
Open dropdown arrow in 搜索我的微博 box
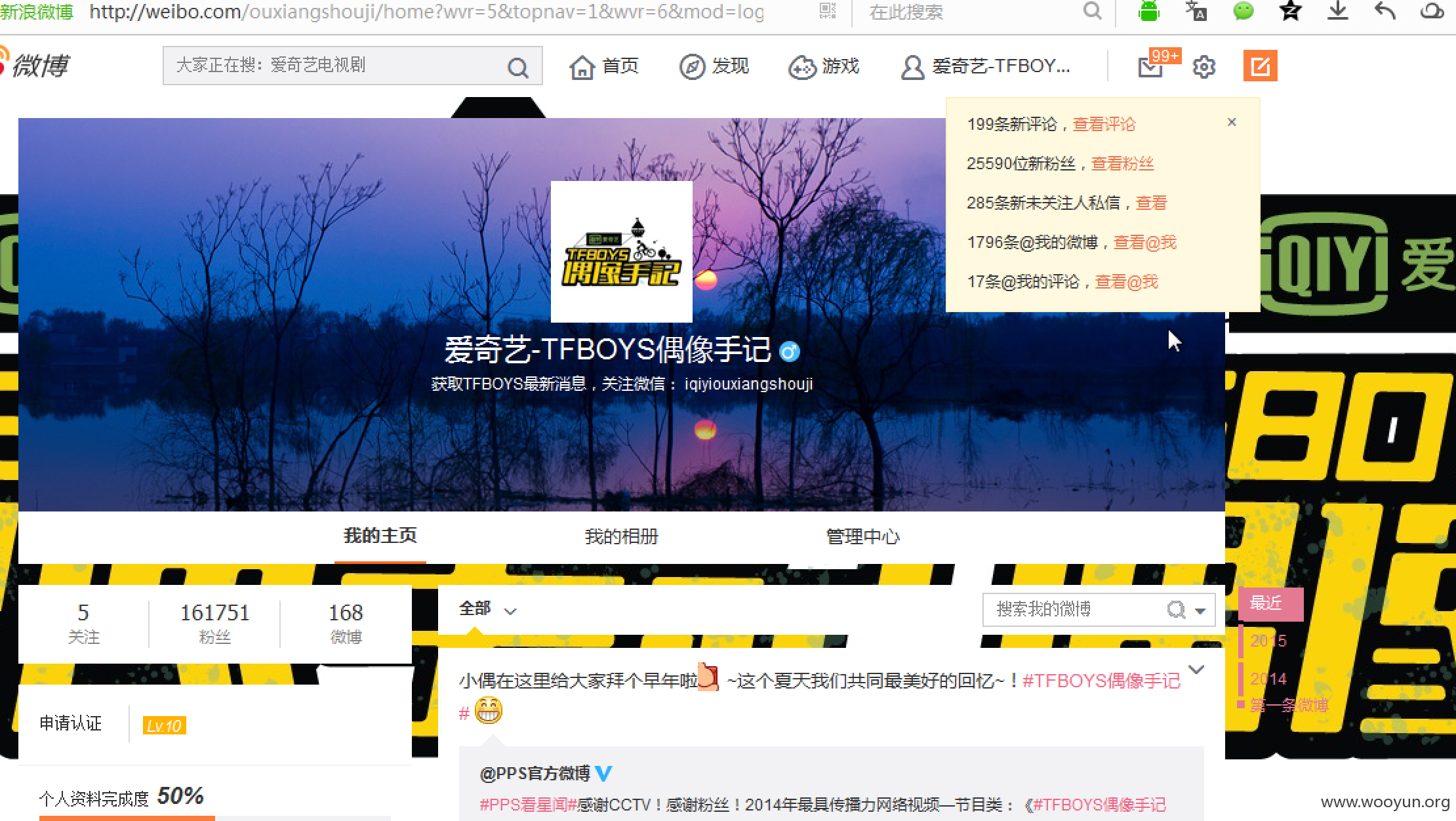pyautogui.click(x=1200, y=611)
